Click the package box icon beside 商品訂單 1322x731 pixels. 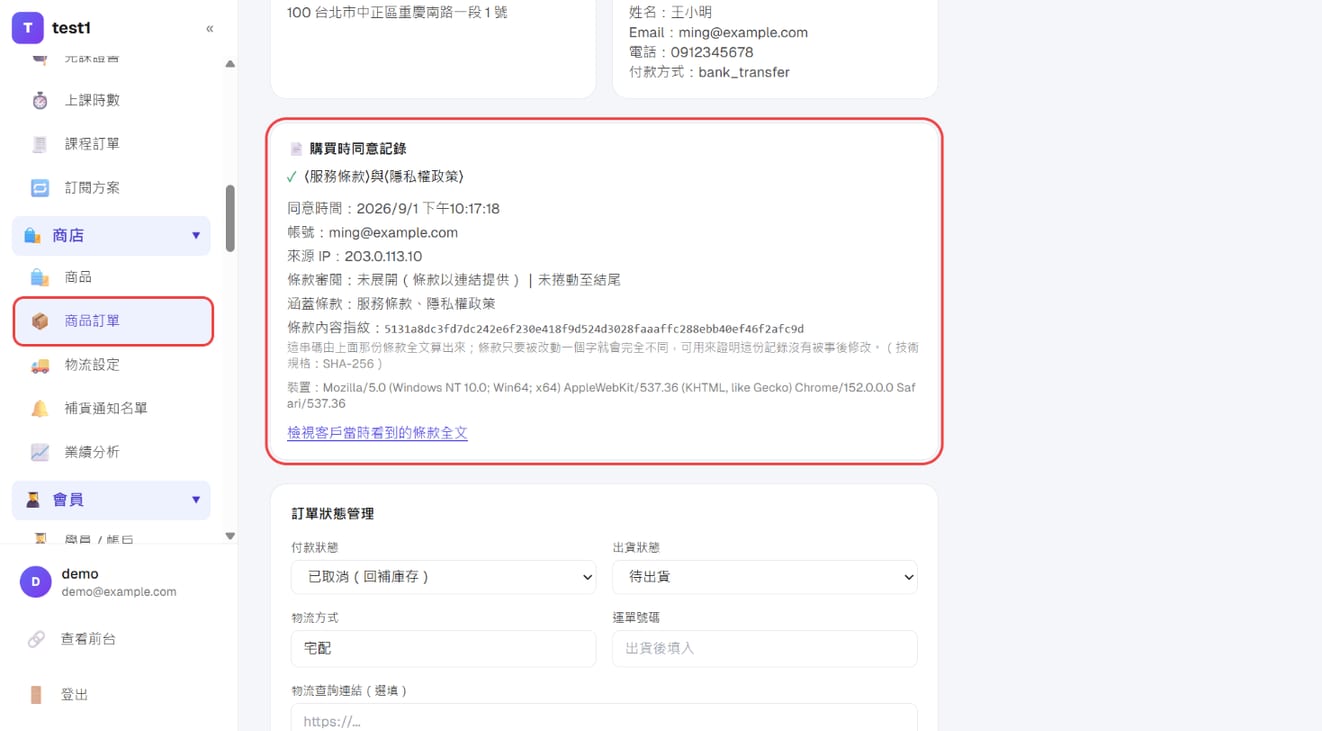click(x=40, y=321)
